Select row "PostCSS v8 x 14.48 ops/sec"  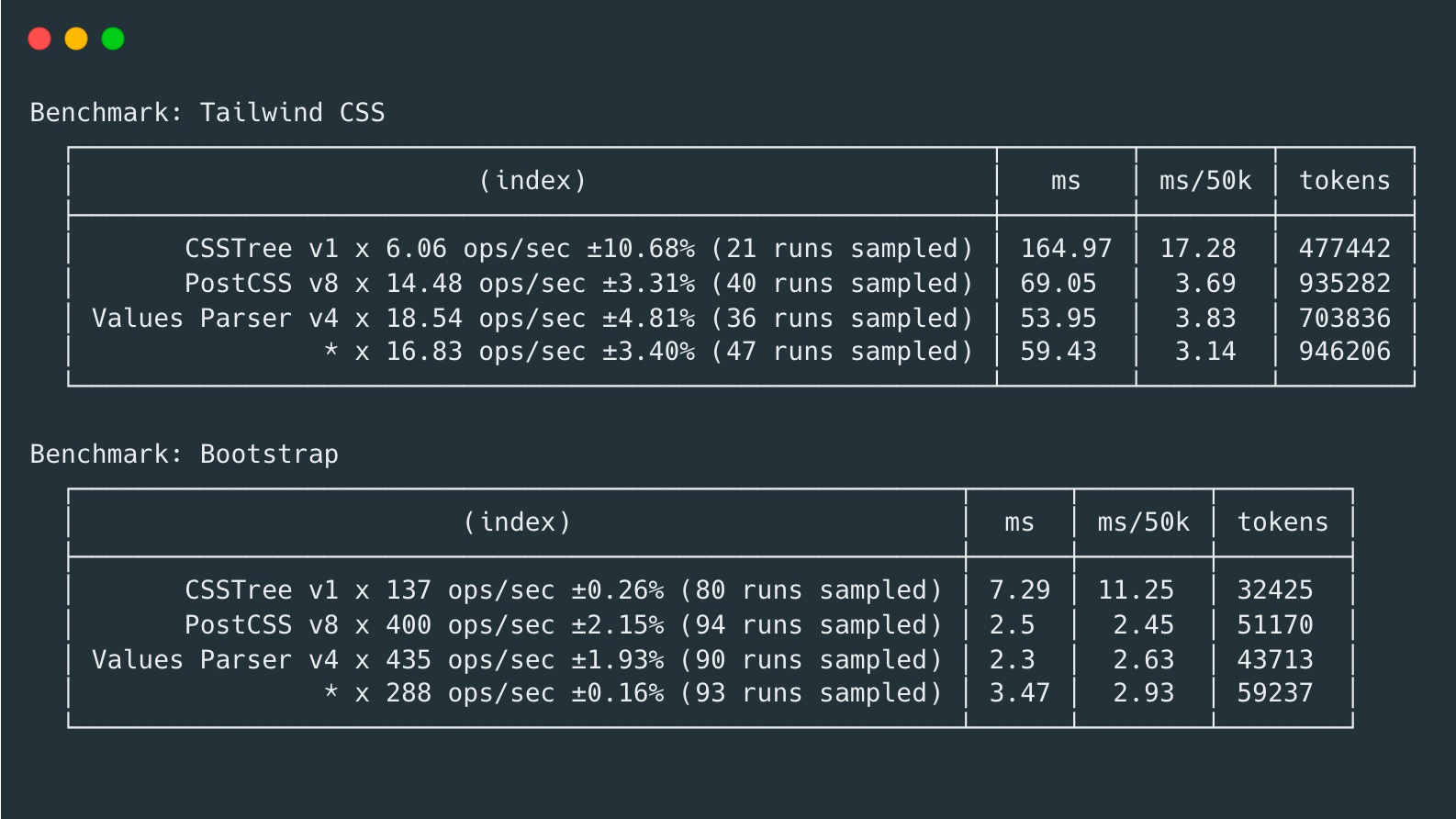(x=741, y=284)
